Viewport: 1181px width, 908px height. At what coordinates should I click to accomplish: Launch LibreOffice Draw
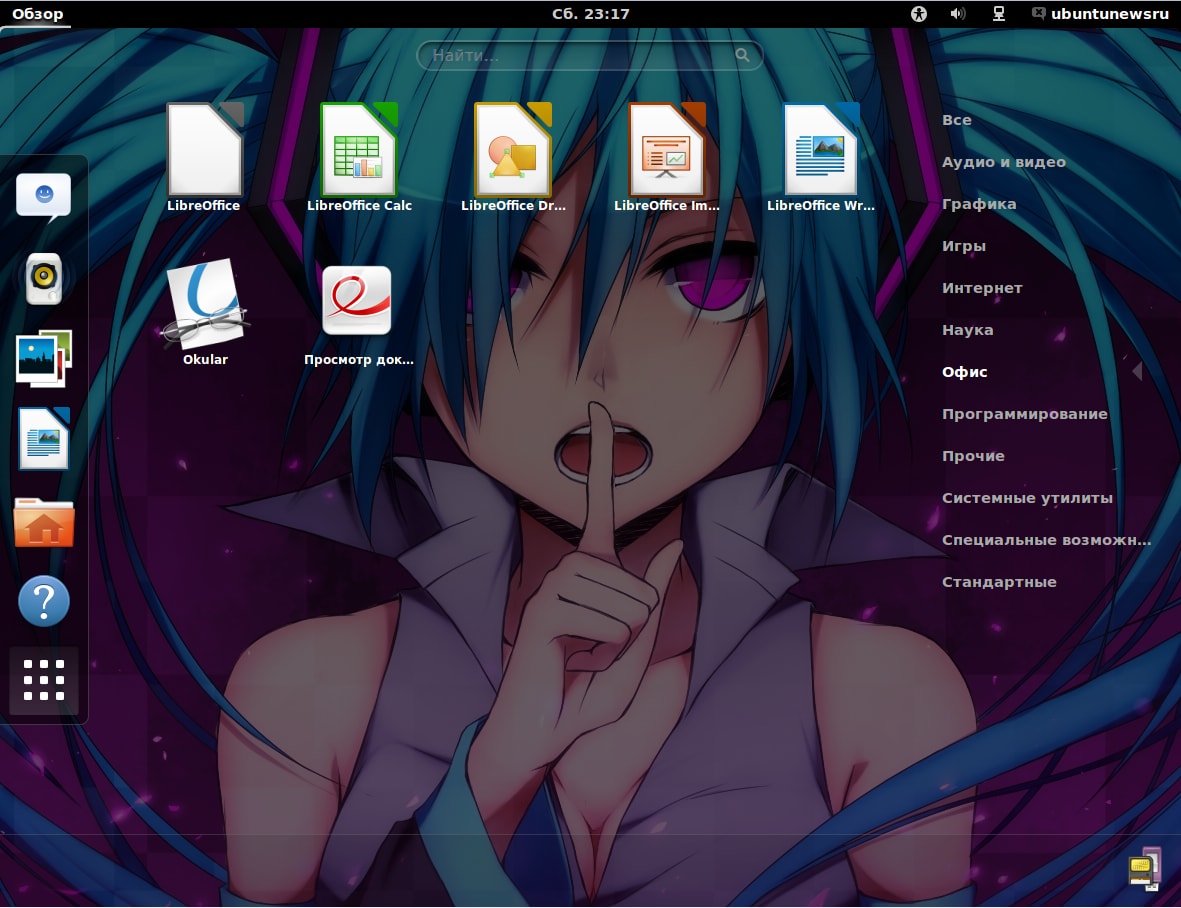pyautogui.click(x=514, y=150)
